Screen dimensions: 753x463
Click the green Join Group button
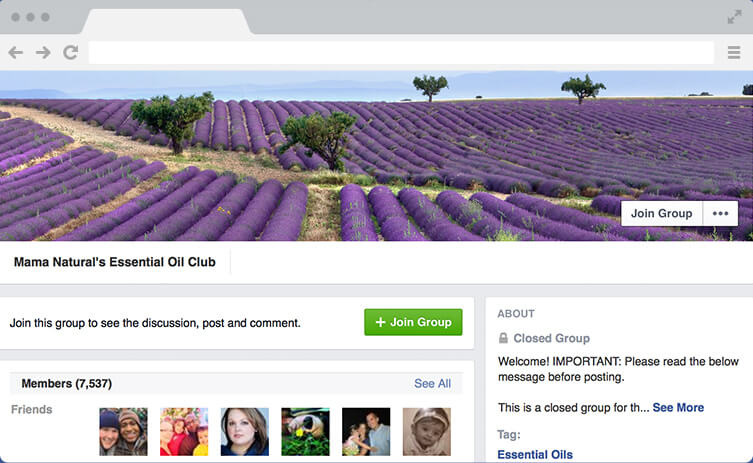coord(413,322)
